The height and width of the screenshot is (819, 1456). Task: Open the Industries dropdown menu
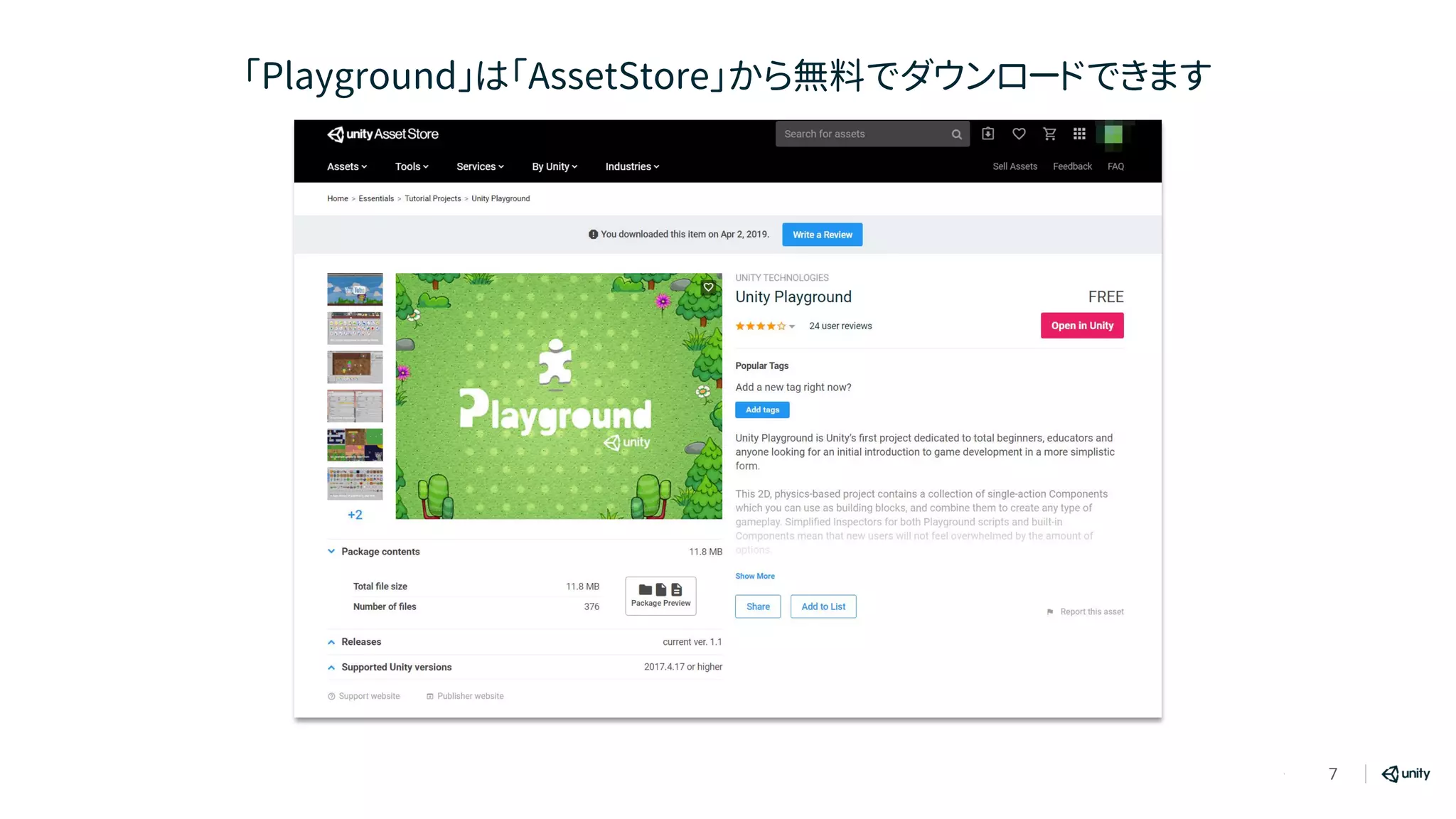[632, 166]
